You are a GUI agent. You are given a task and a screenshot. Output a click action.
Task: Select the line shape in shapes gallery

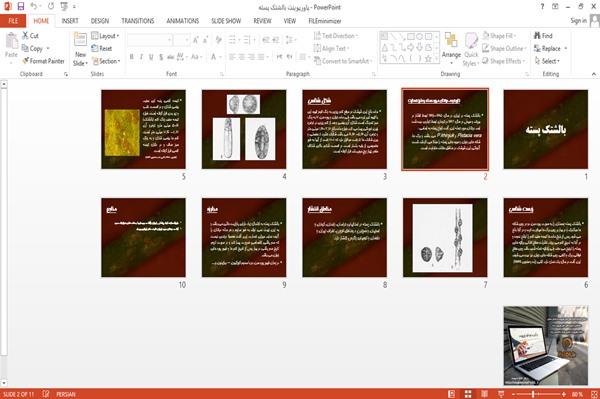click(393, 36)
